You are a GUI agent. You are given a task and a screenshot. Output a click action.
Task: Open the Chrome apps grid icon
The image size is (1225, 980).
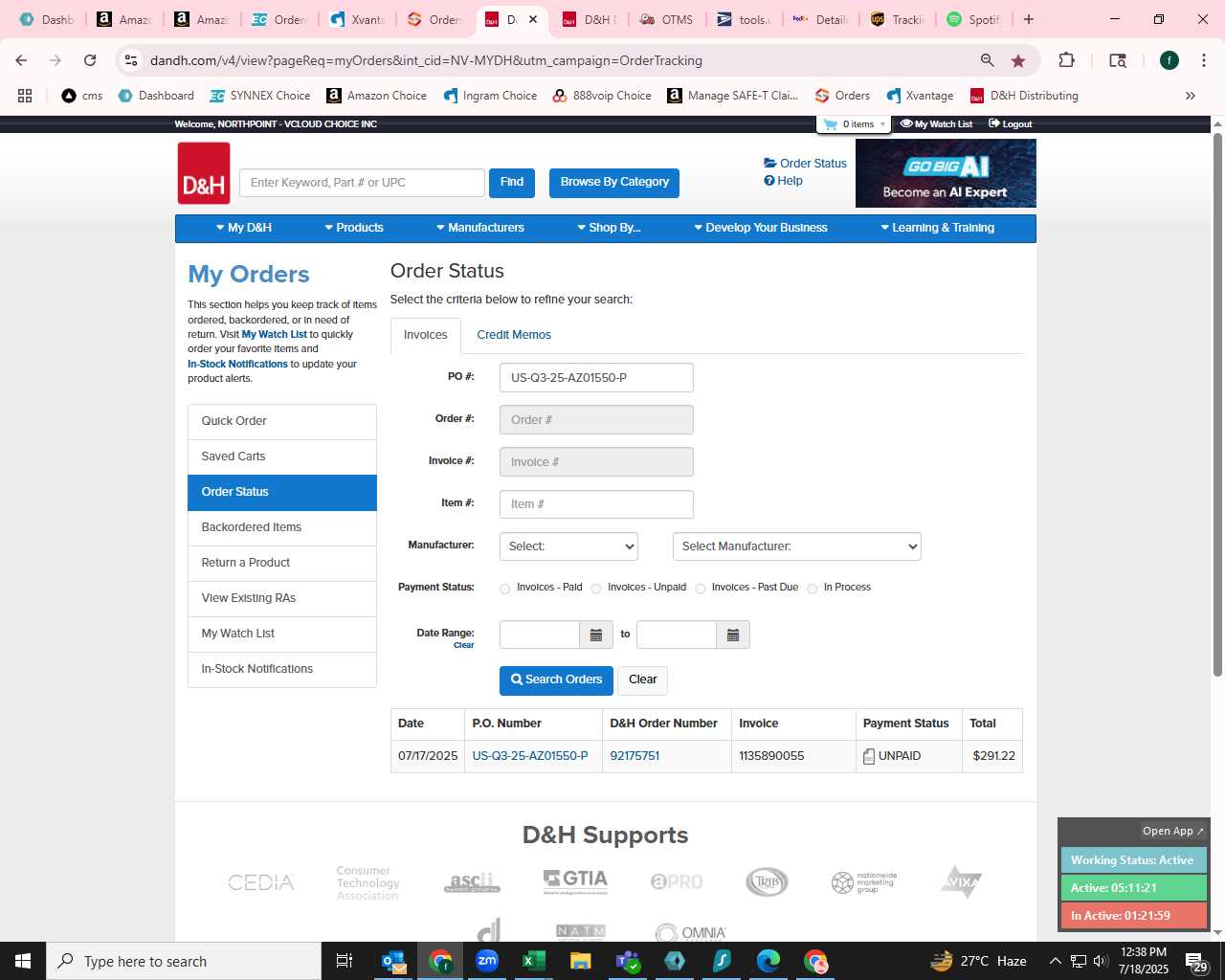[x=25, y=96]
